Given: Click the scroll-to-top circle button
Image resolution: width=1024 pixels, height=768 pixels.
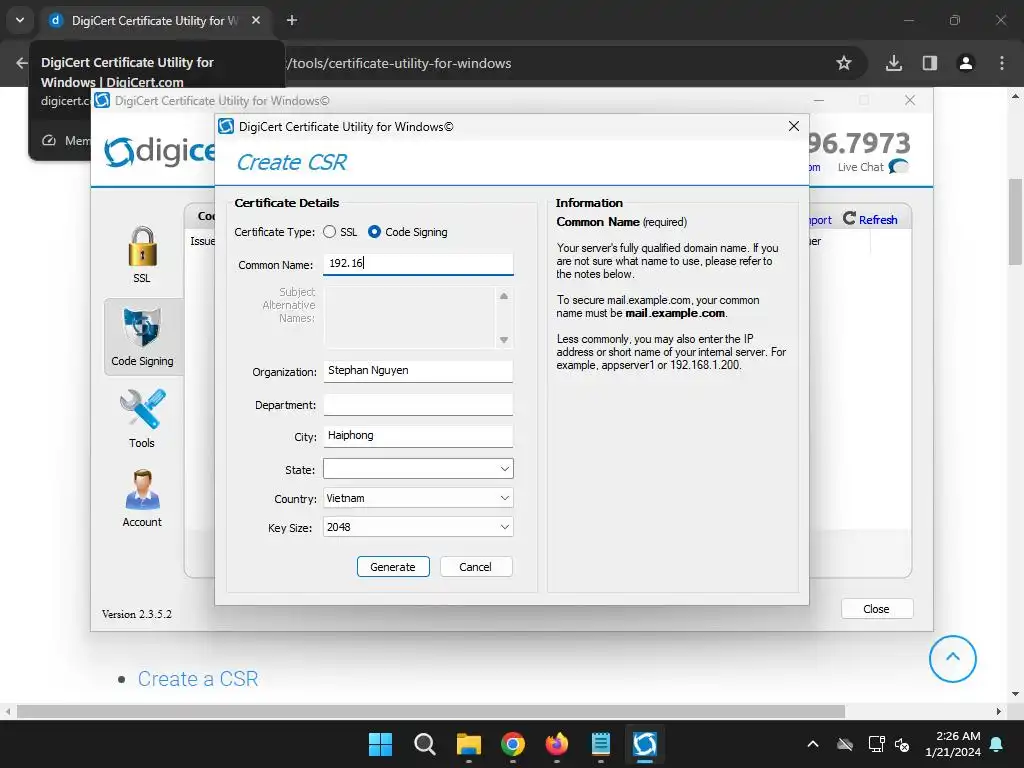Looking at the screenshot, I should (x=952, y=658).
